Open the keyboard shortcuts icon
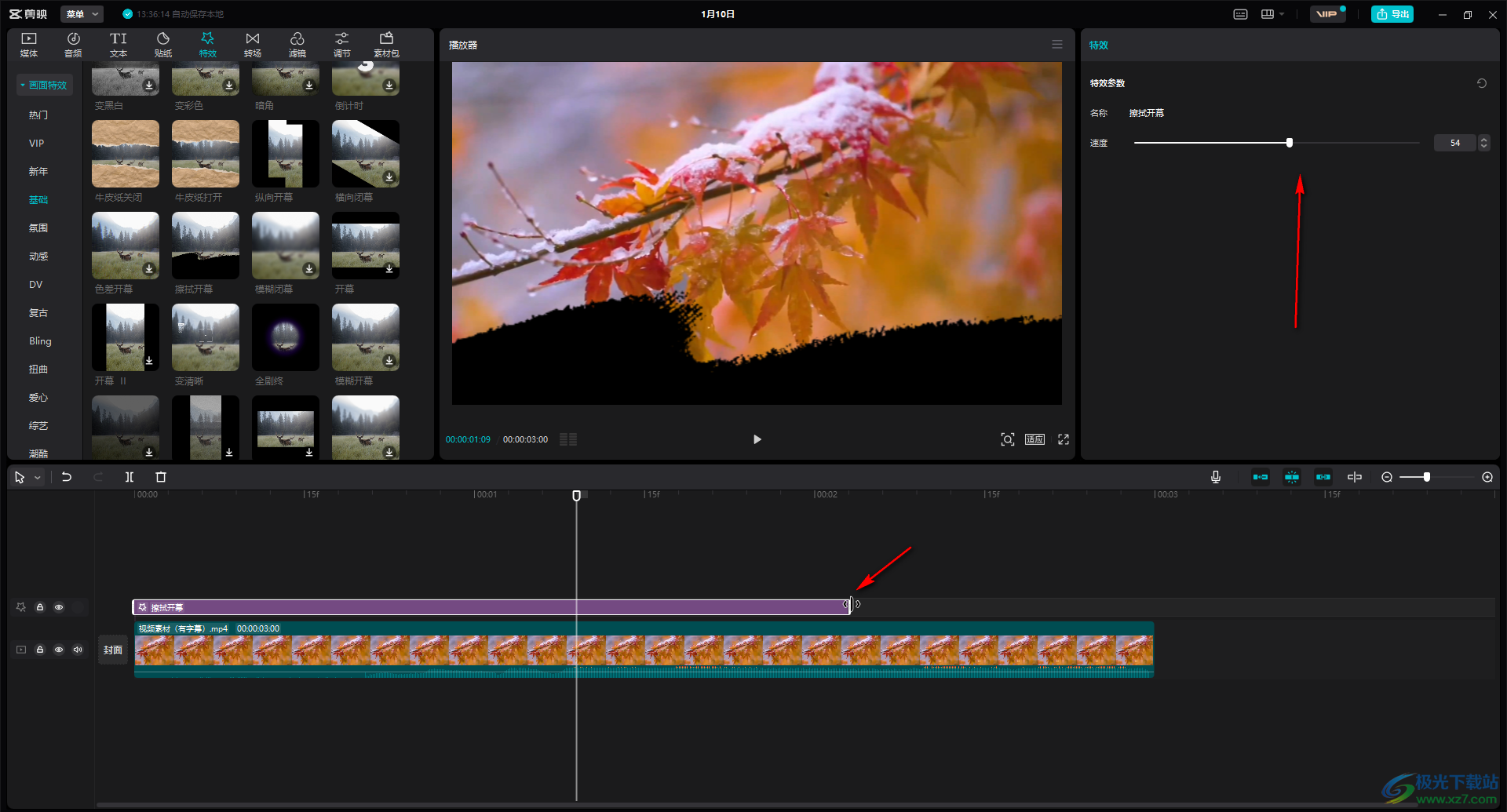 point(1241,14)
